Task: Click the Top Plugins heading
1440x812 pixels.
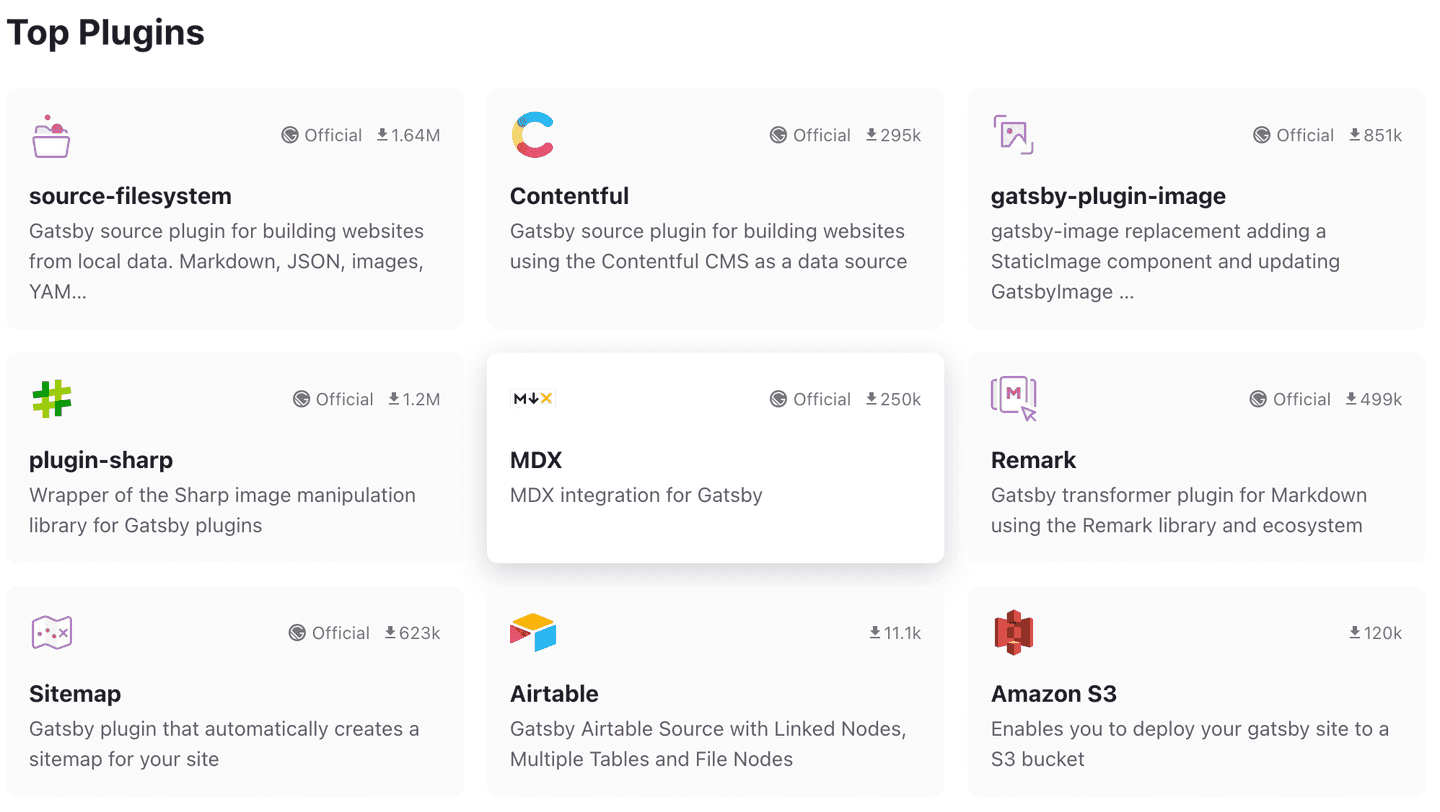Action: 105,32
